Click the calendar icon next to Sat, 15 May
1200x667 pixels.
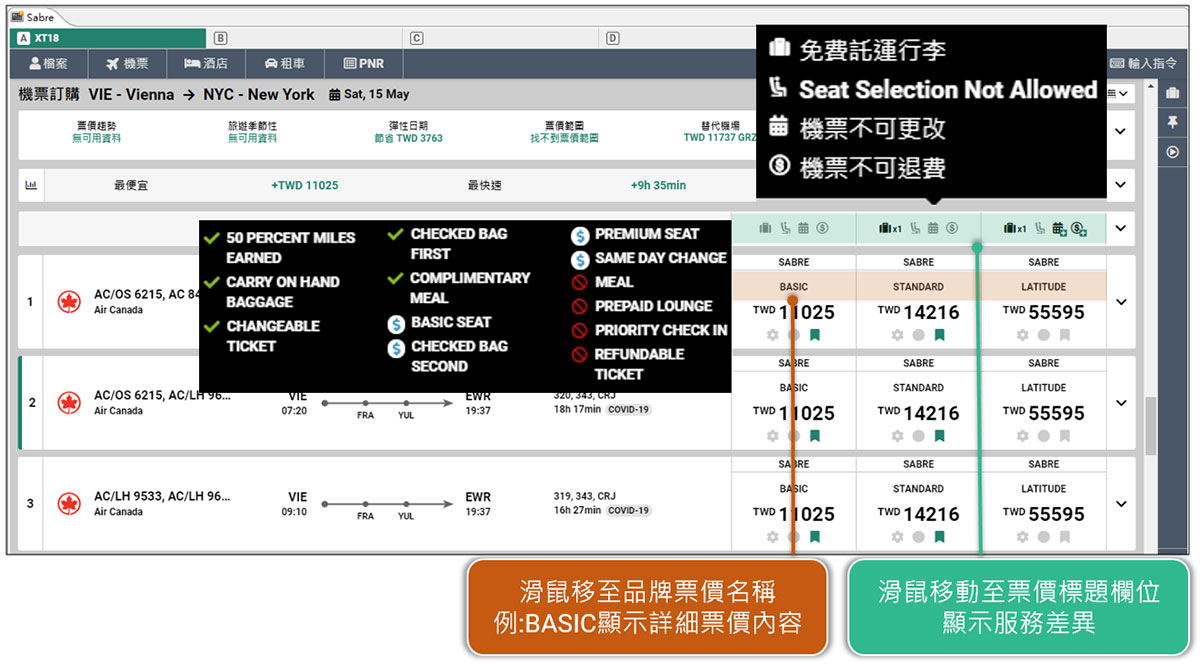pos(335,95)
